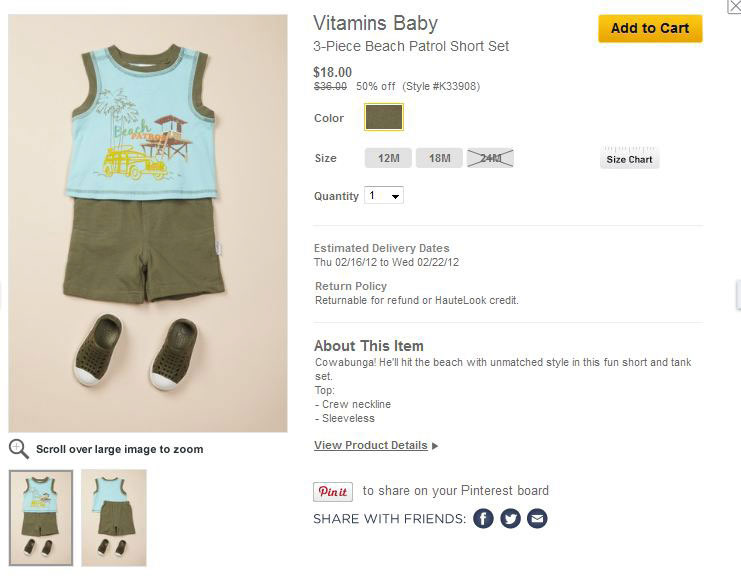
Task: Add the item to cart
Action: coord(650,28)
